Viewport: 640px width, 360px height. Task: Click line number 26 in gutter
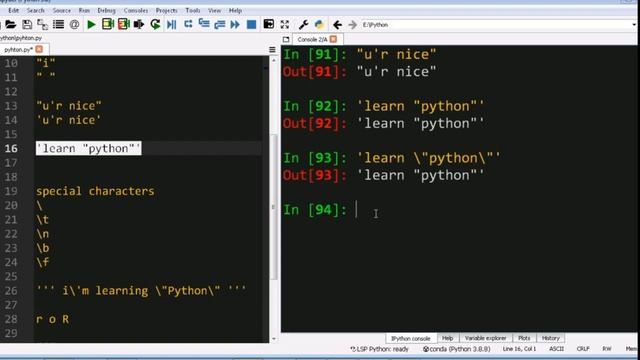(11, 291)
